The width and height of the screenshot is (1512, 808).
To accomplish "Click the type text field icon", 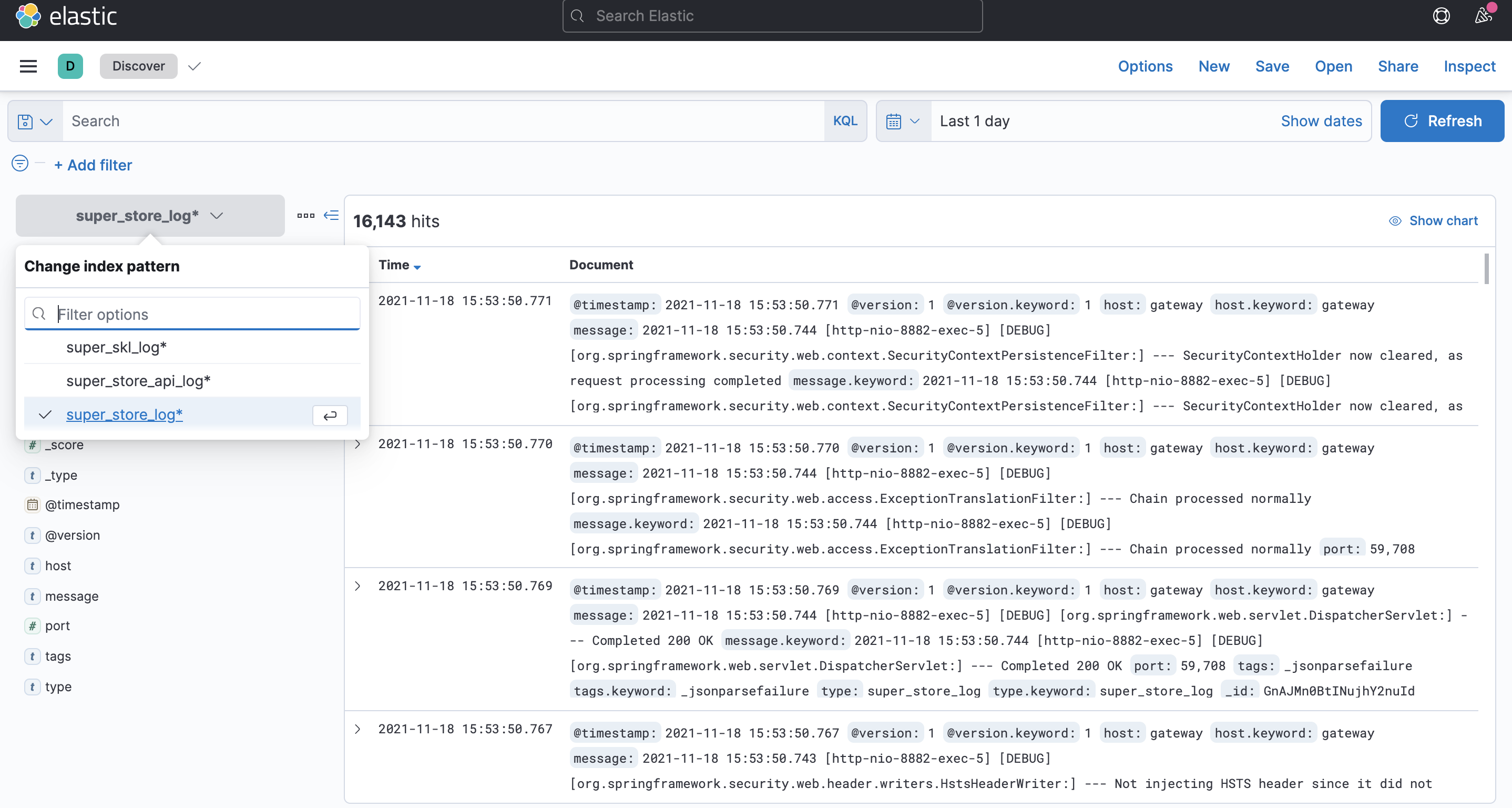I will (x=32, y=687).
